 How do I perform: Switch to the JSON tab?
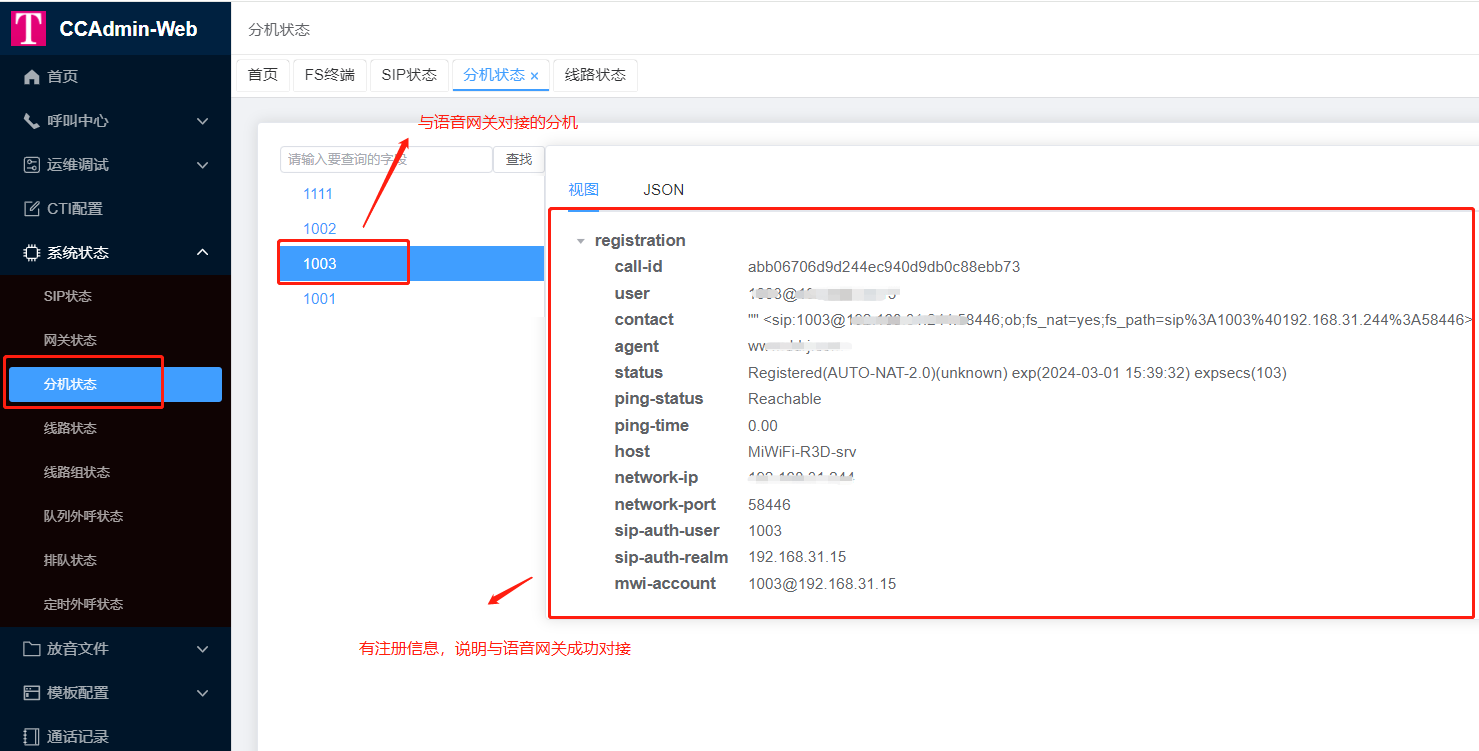pyautogui.click(x=663, y=190)
